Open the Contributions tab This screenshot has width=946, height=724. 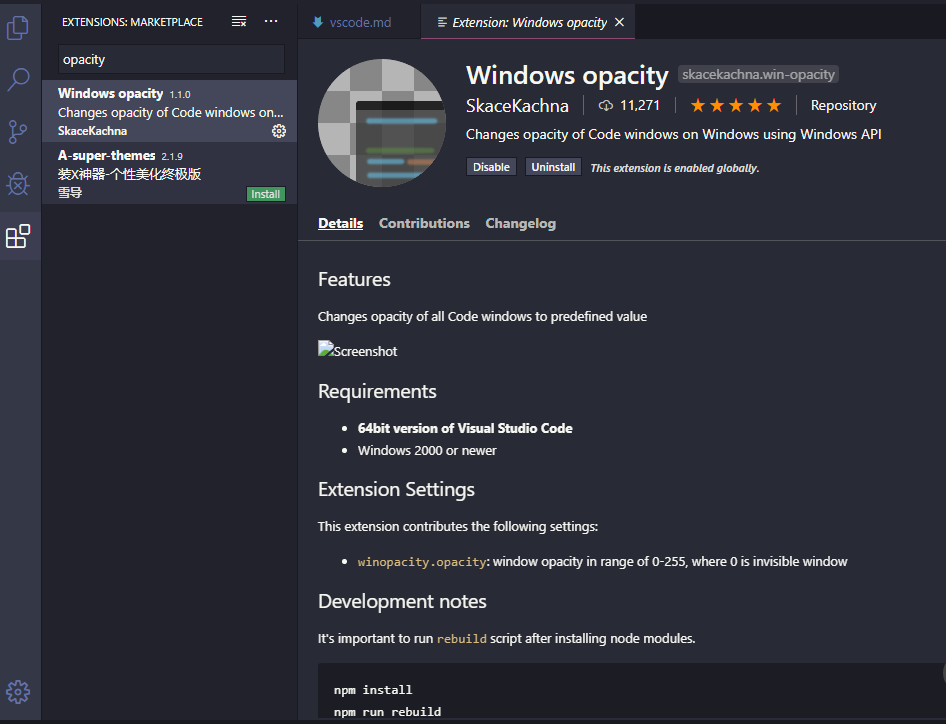coord(424,223)
